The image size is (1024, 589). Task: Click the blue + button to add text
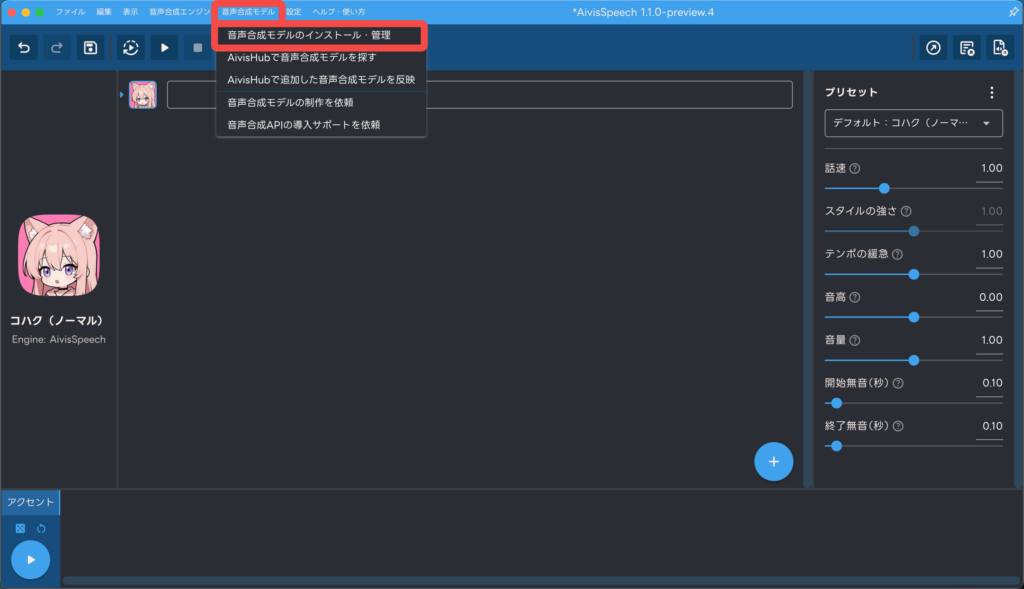[773, 461]
